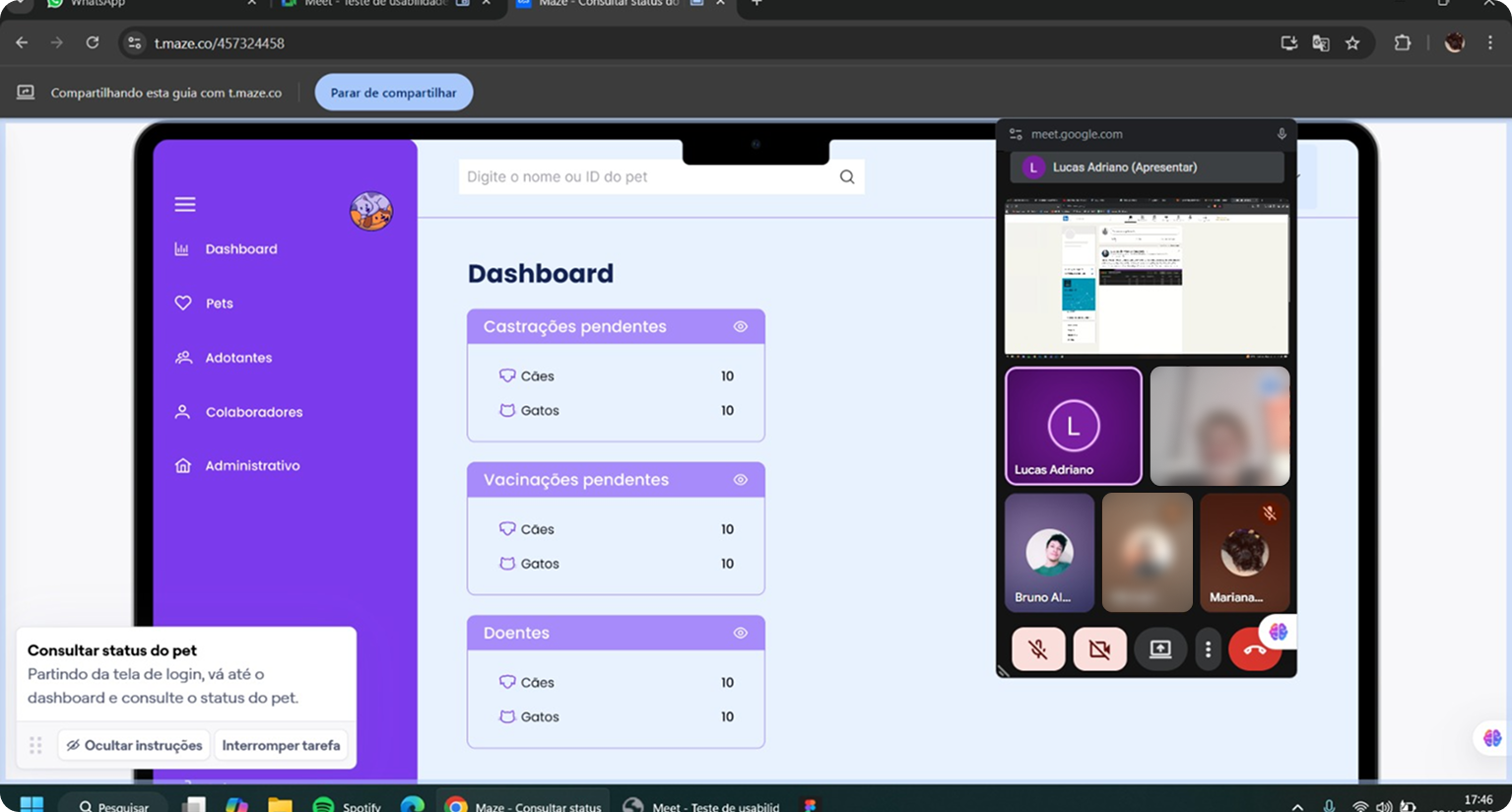The width and height of the screenshot is (1512, 812).
Task: Hang up the Google Meet call
Action: 1255,648
